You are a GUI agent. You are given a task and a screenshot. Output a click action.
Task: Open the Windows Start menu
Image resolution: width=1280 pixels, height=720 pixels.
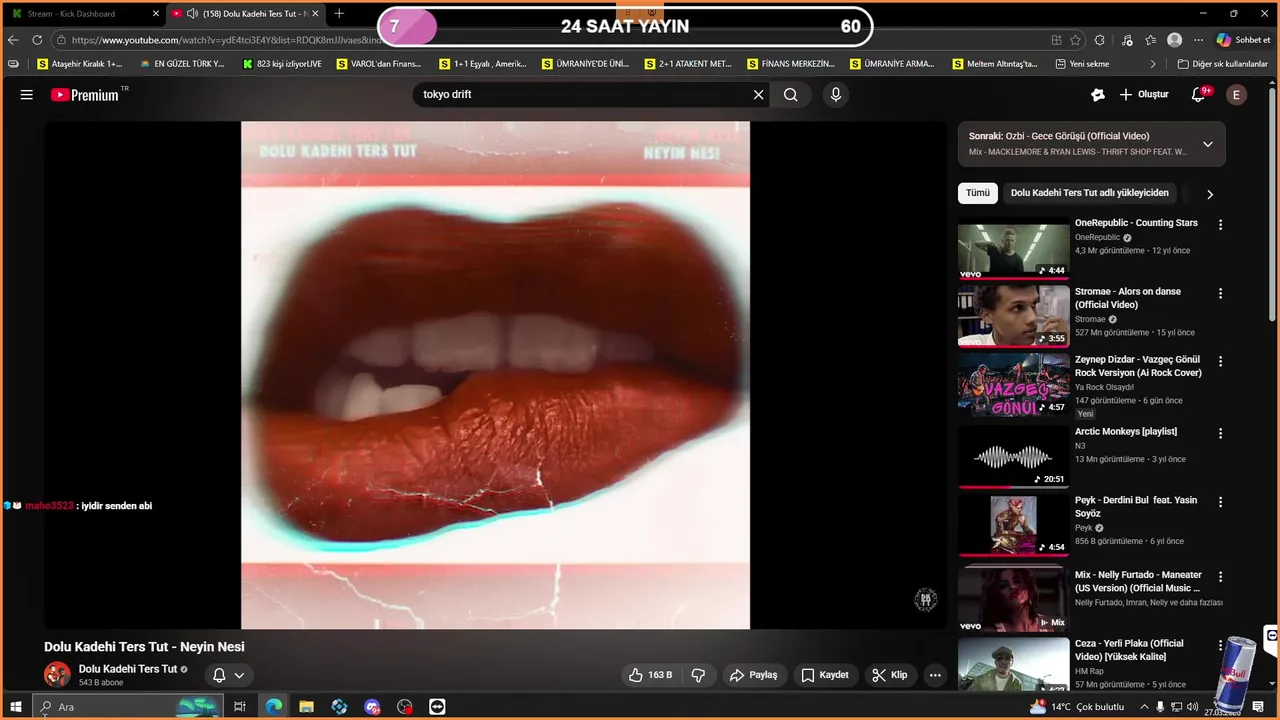click(x=16, y=707)
